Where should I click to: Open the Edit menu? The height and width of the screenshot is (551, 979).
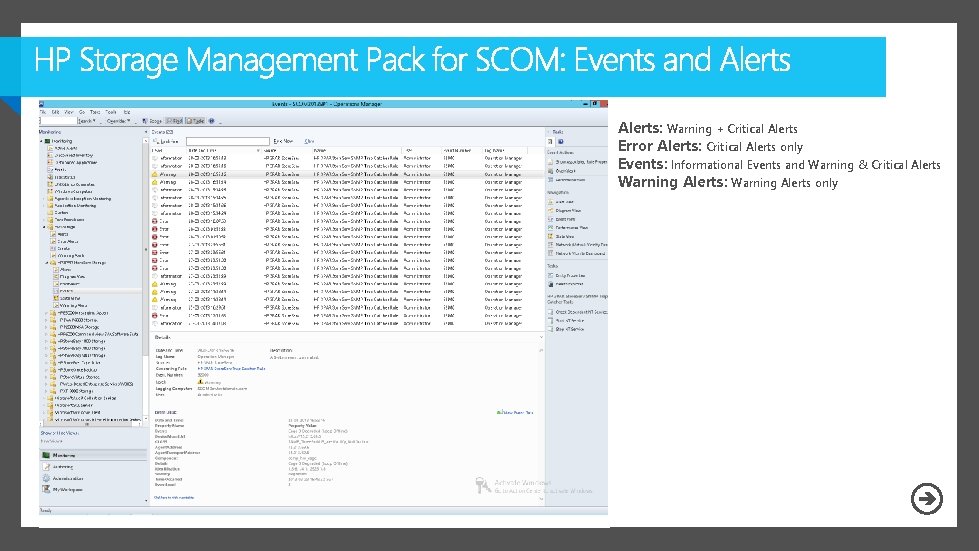click(x=56, y=112)
